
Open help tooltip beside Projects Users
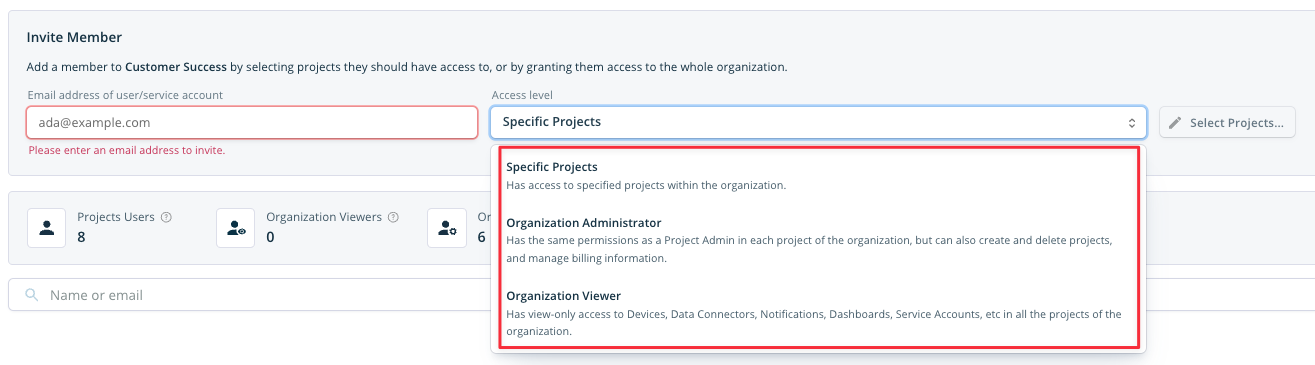[x=166, y=217]
